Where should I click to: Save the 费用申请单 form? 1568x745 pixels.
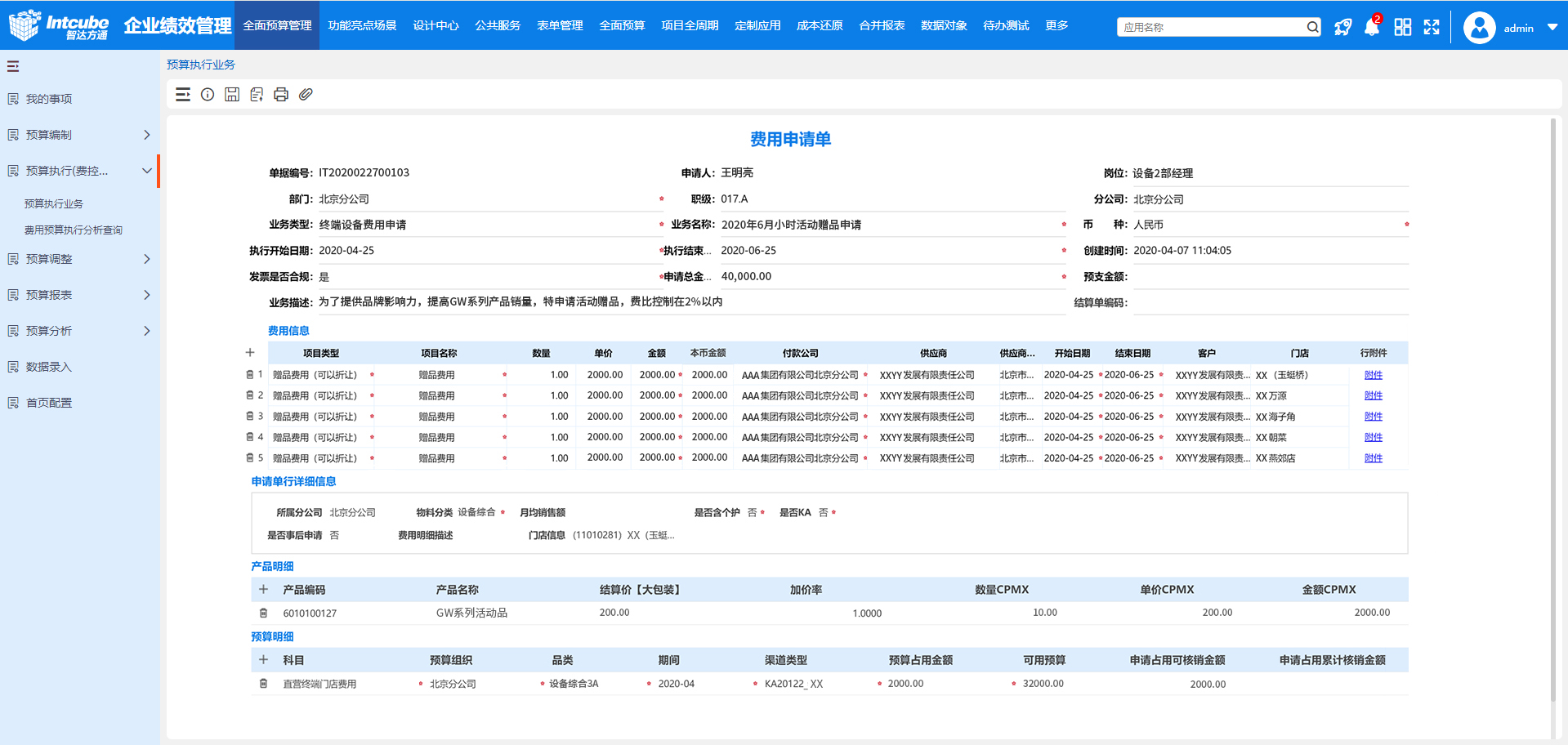point(231,94)
